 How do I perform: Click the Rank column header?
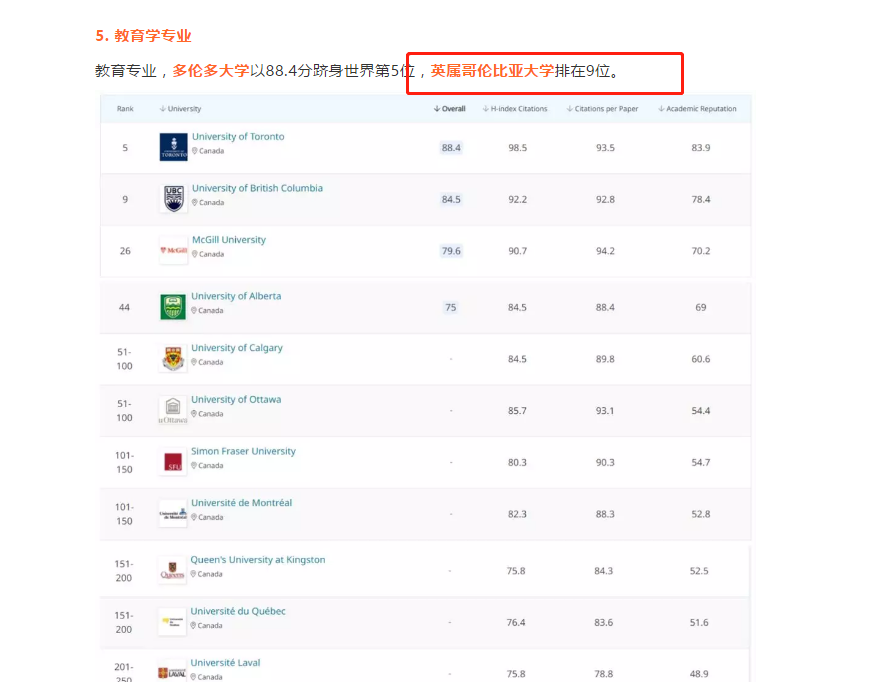tap(125, 109)
